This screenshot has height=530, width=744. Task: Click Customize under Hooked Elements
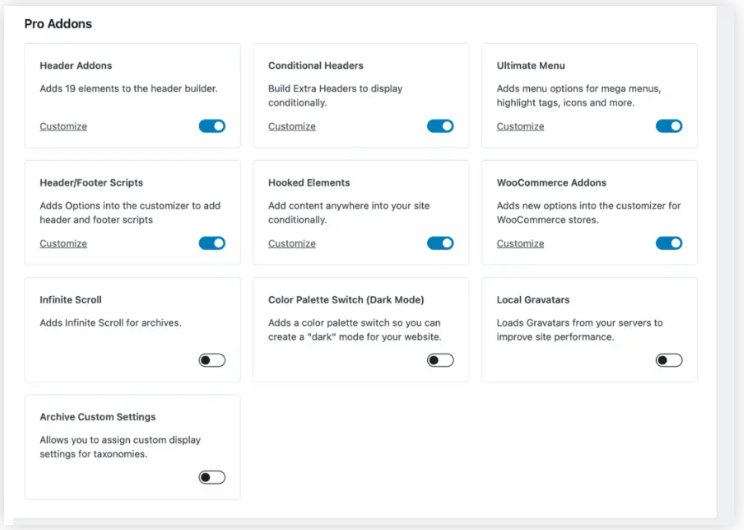(292, 244)
